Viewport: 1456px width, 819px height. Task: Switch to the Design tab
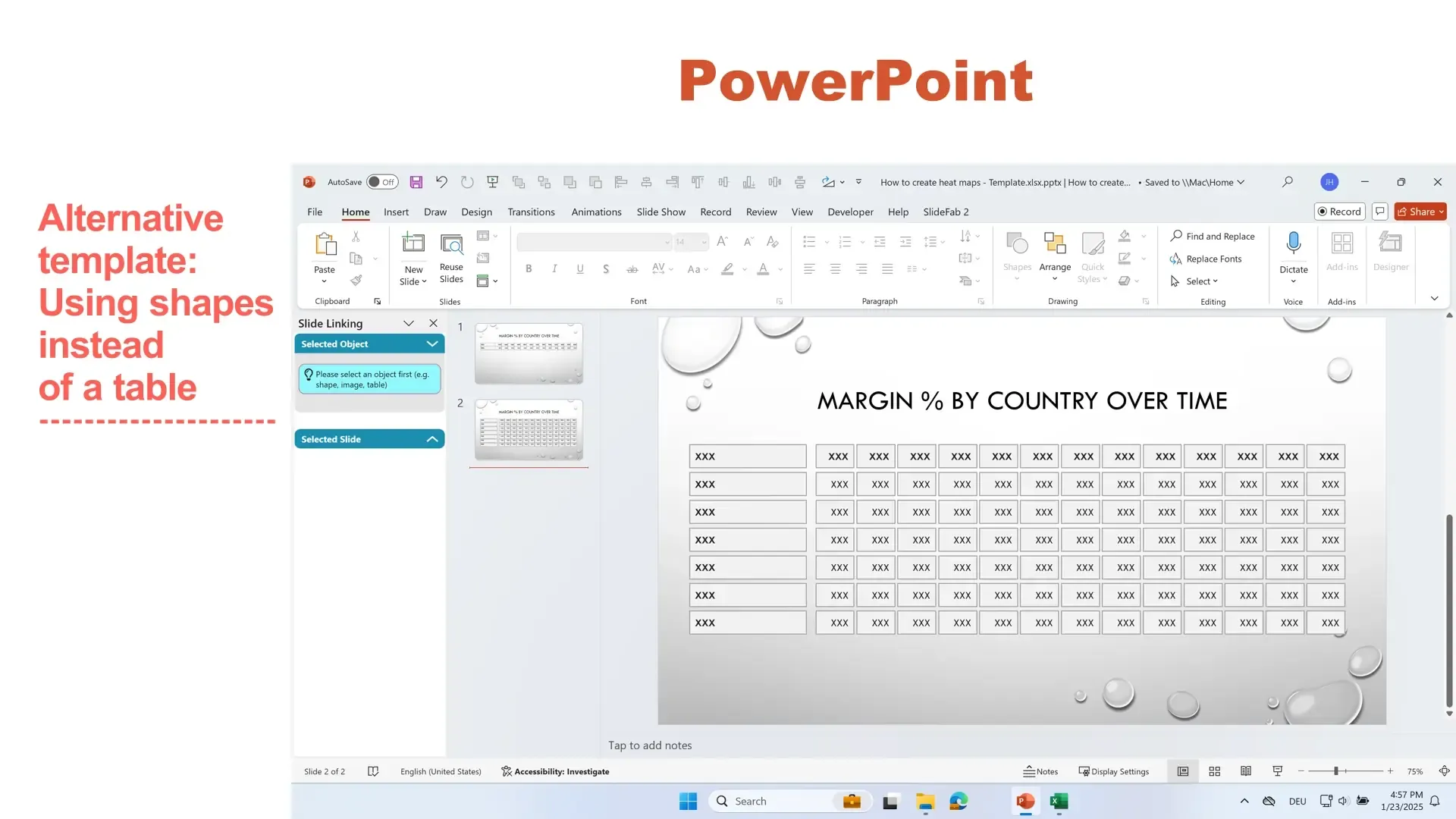476,212
